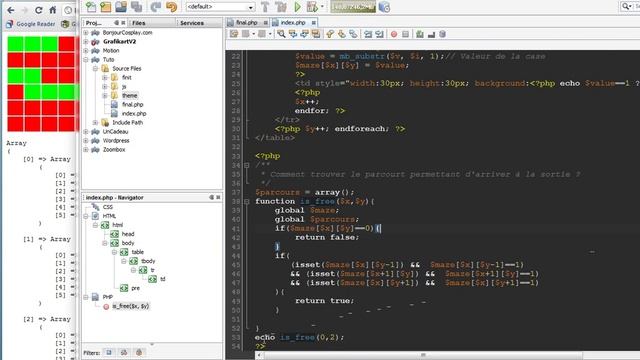Select the pre element in Navigator

coord(136,288)
